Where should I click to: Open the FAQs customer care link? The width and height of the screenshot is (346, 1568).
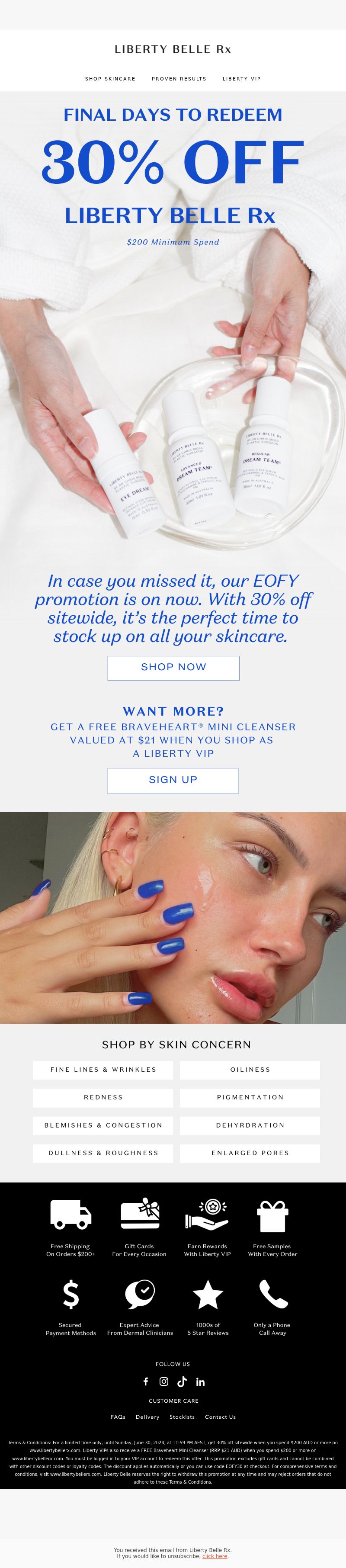[x=118, y=1417]
